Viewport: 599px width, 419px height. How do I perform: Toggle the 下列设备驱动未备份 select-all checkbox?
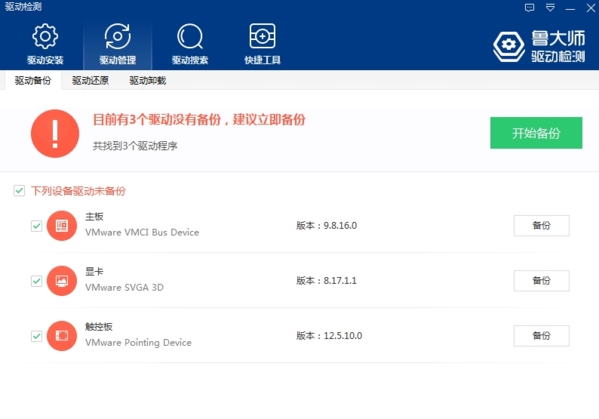pos(19,191)
